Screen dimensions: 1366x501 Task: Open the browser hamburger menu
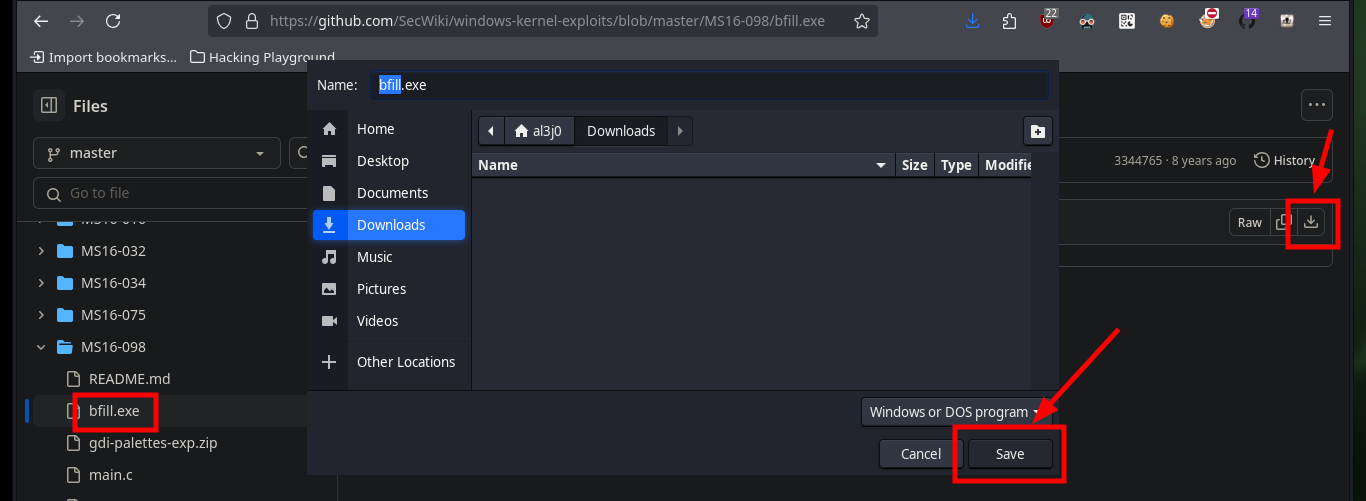tap(1324, 21)
